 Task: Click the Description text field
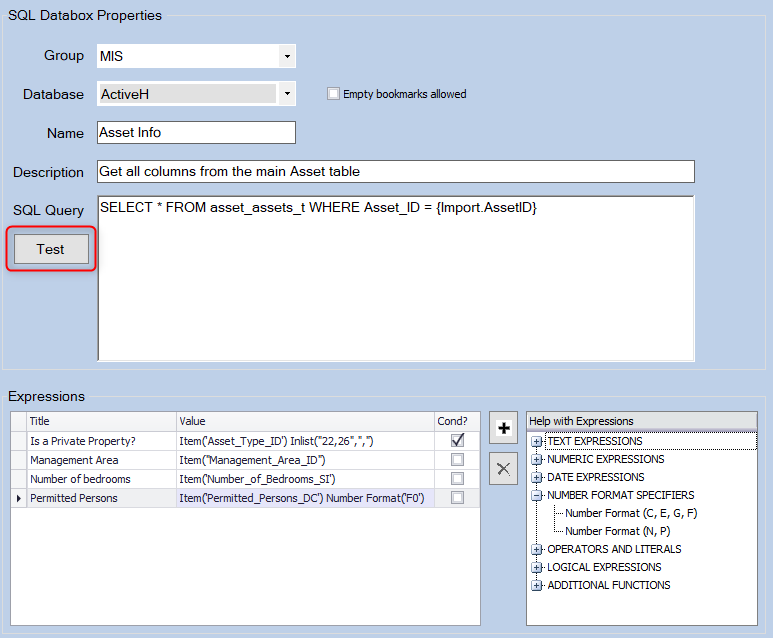tap(395, 171)
